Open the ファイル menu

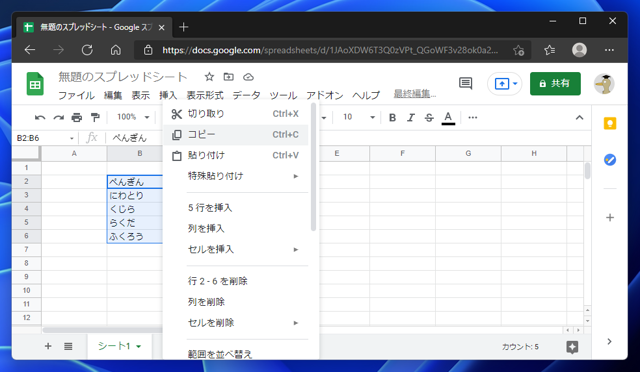(x=76, y=95)
